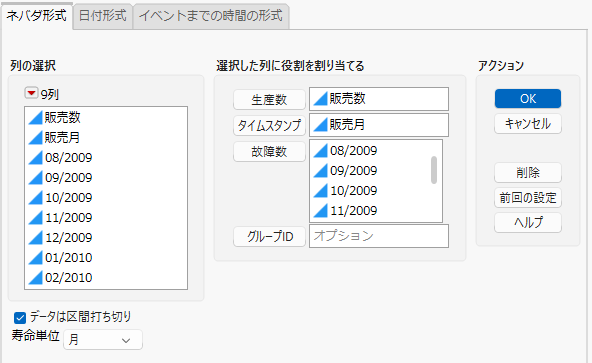Select 販売数 text assigned to 生産数

click(348, 99)
